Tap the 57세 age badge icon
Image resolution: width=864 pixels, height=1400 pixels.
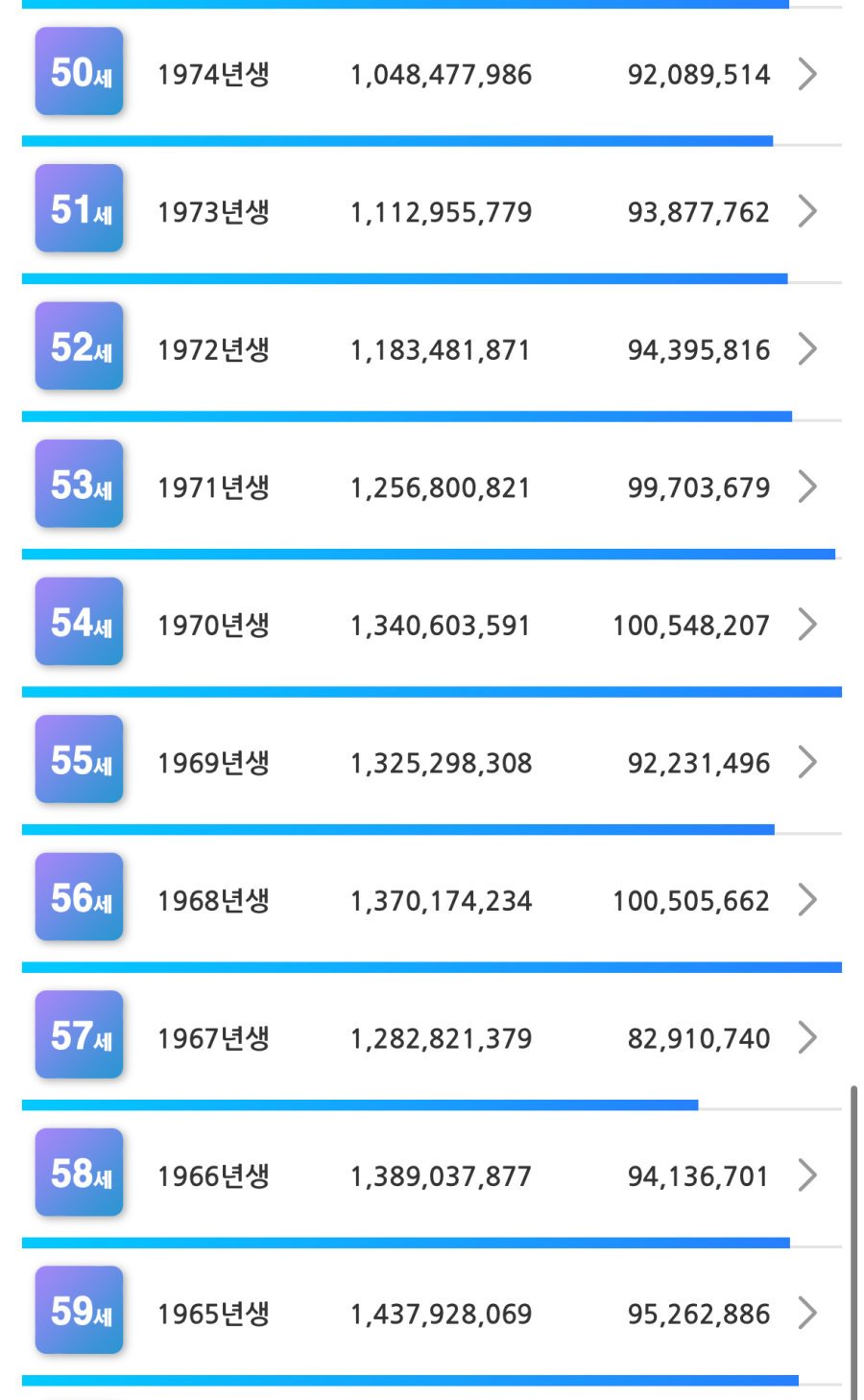pyautogui.click(x=80, y=1036)
